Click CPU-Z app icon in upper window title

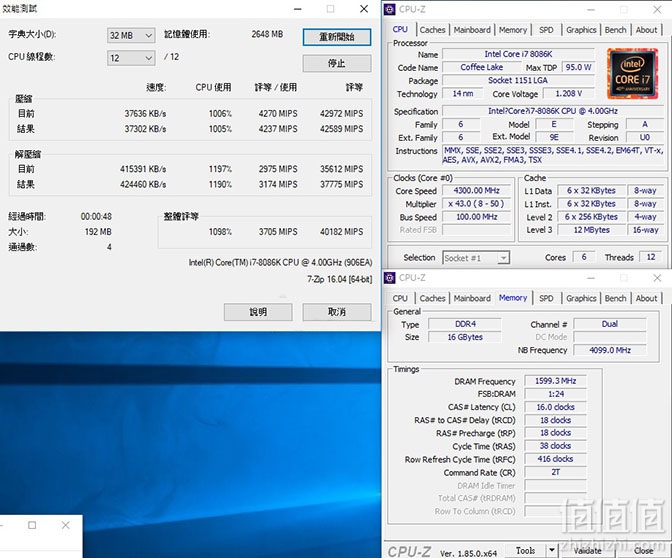390,9
